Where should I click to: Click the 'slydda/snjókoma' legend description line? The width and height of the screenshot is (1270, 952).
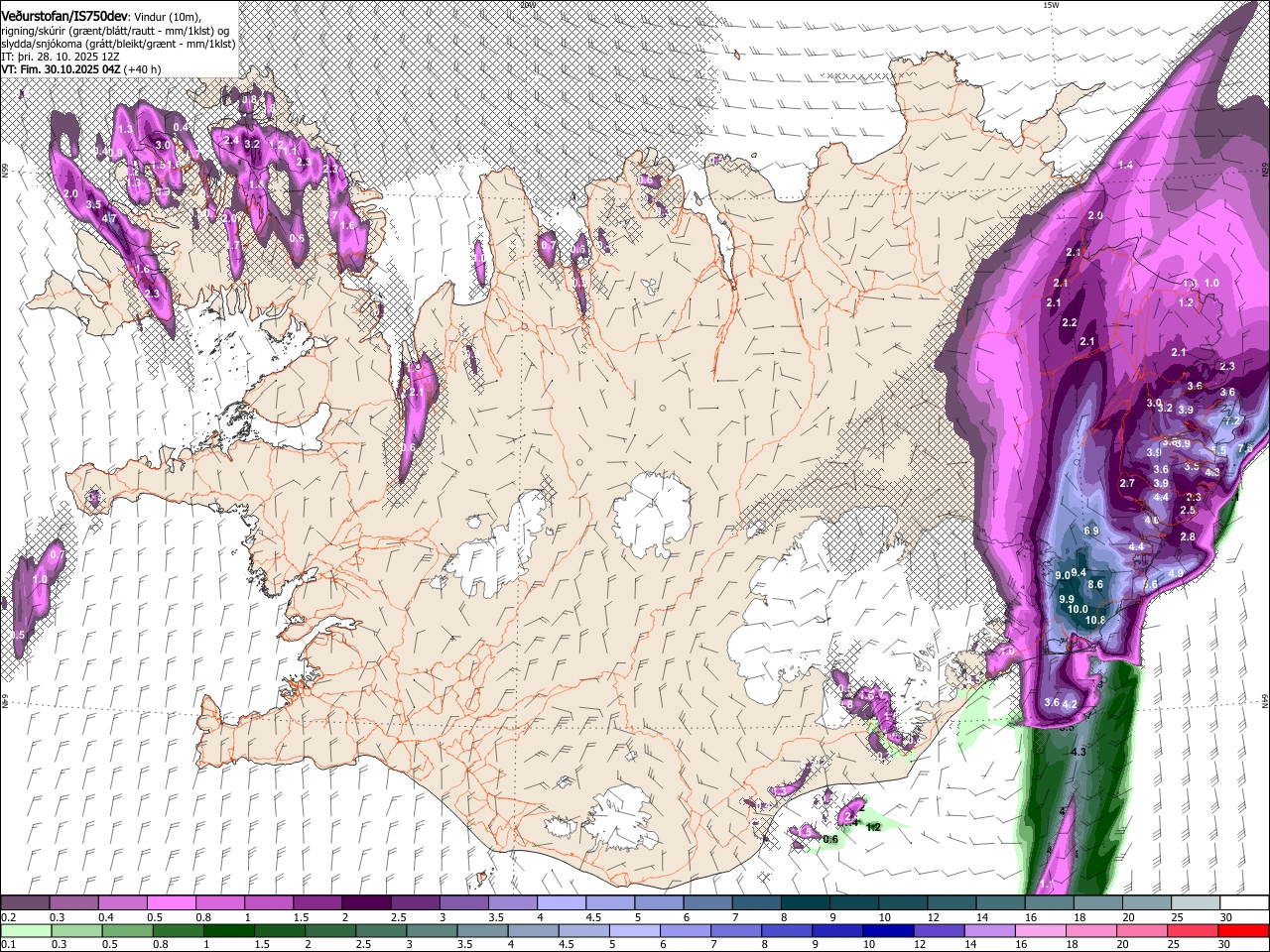(x=118, y=44)
